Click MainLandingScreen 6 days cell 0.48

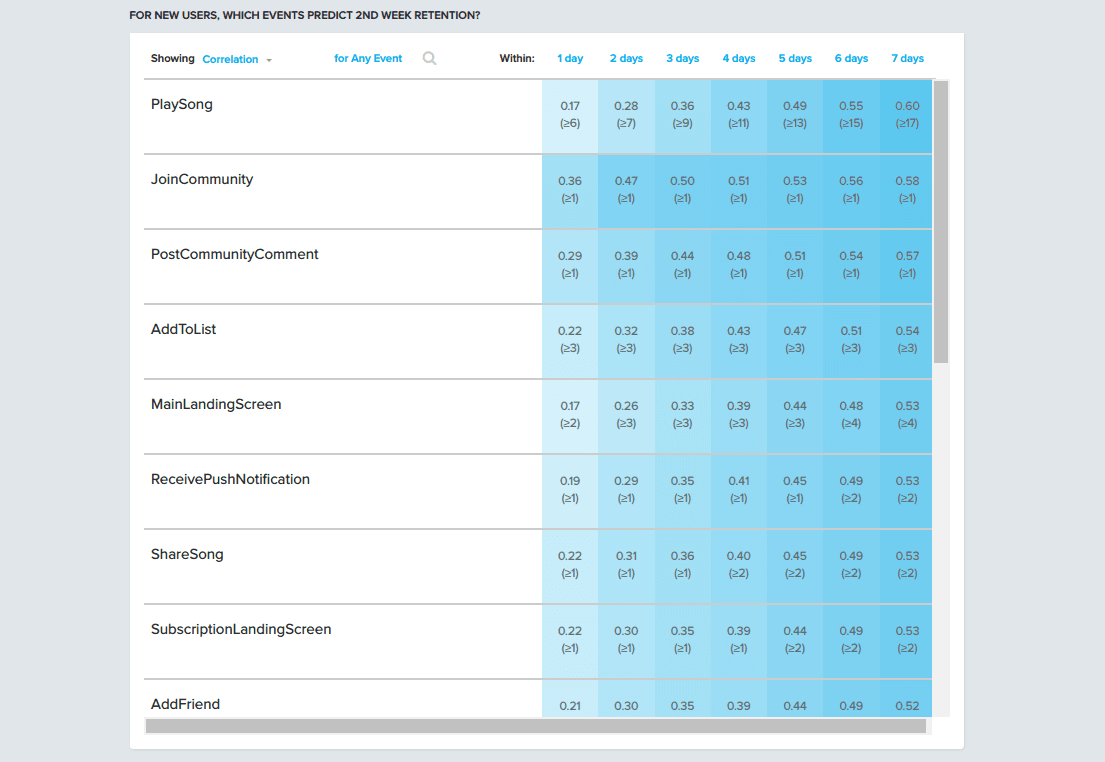click(851, 414)
